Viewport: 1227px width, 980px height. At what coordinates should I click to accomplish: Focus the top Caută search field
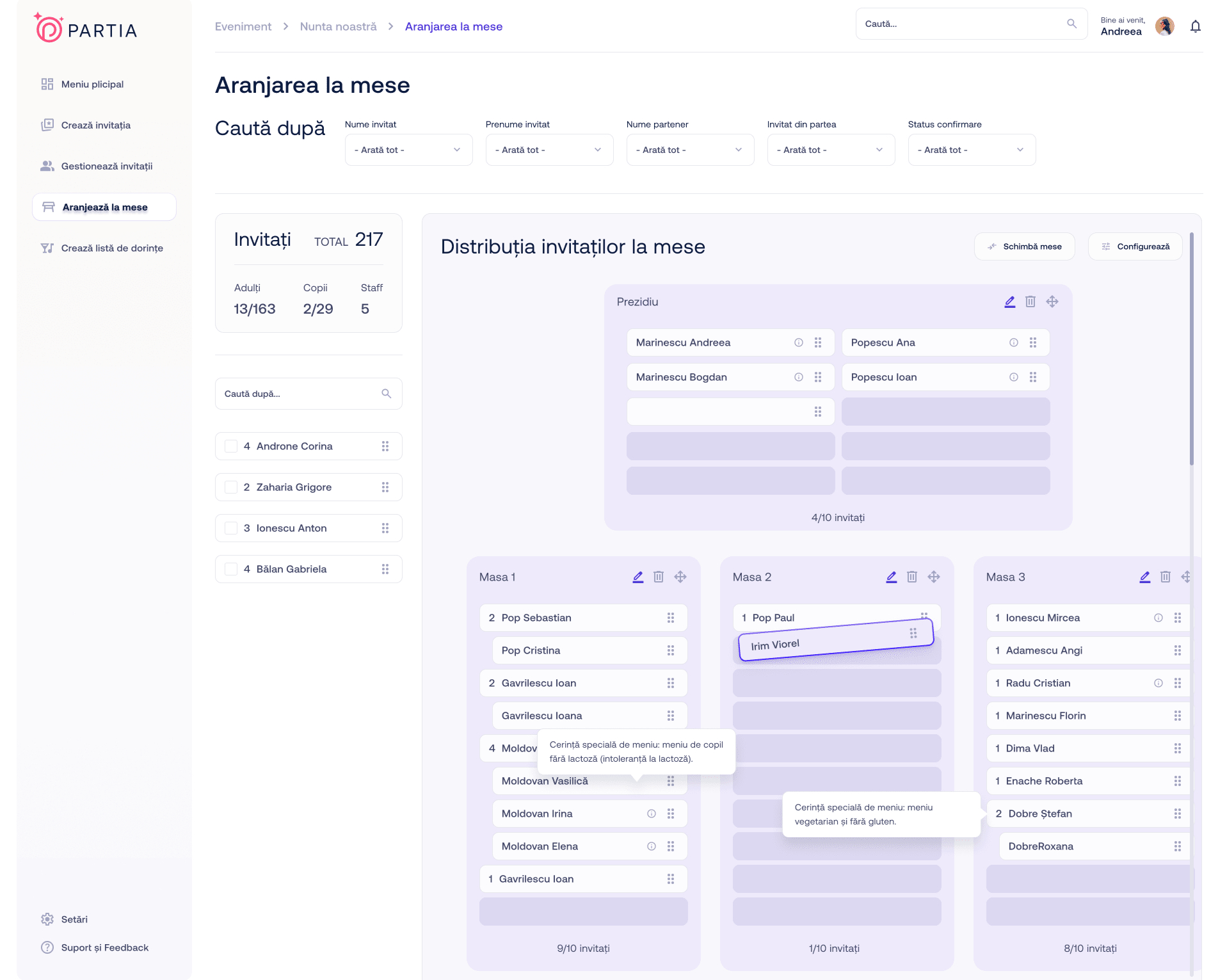972,24
